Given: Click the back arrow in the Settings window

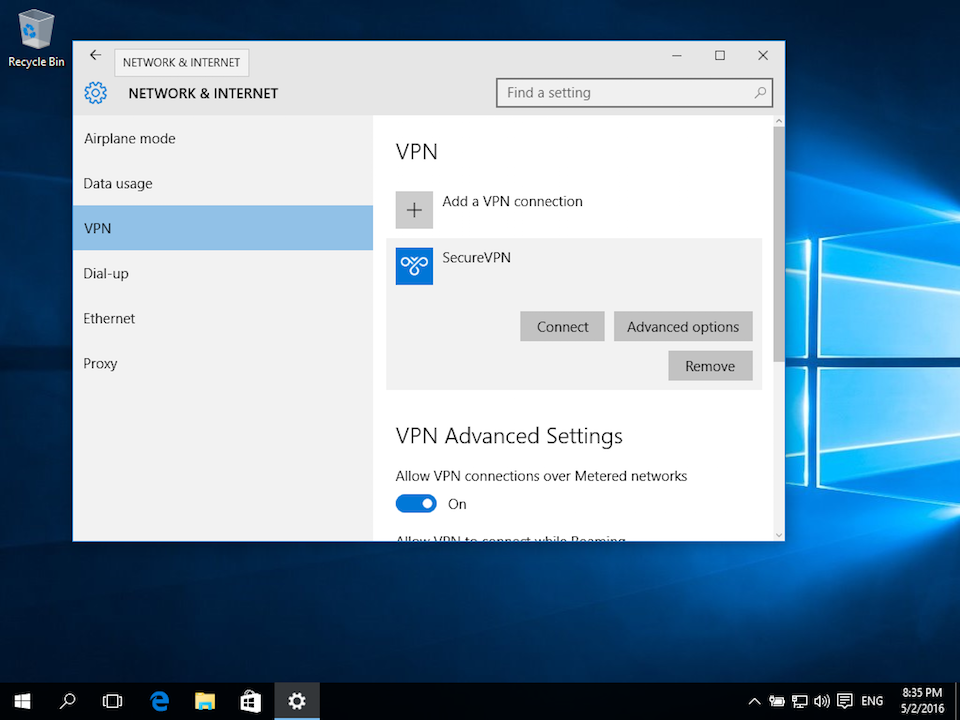Looking at the screenshot, I should (x=95, y=55).
